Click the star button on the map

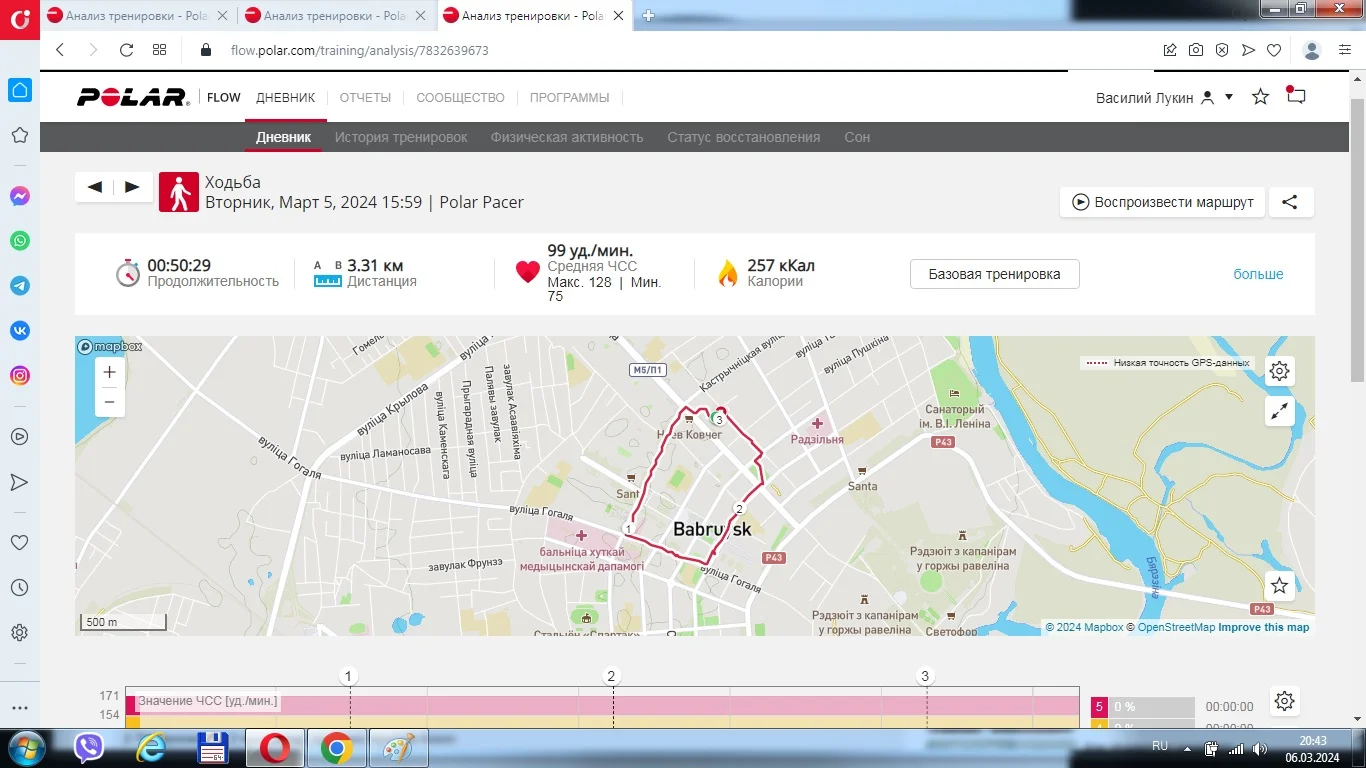tap(1279, 586)
